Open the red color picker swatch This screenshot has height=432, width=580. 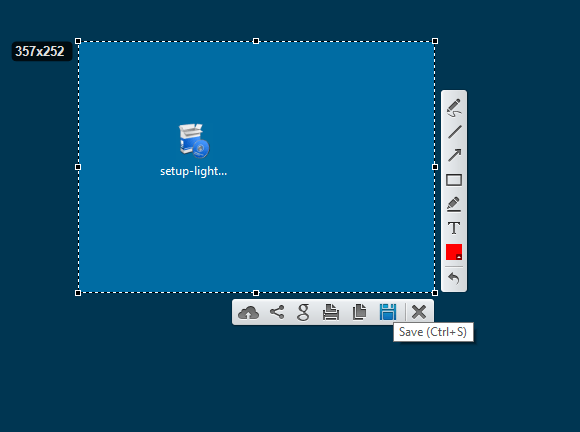coord(454,252)
